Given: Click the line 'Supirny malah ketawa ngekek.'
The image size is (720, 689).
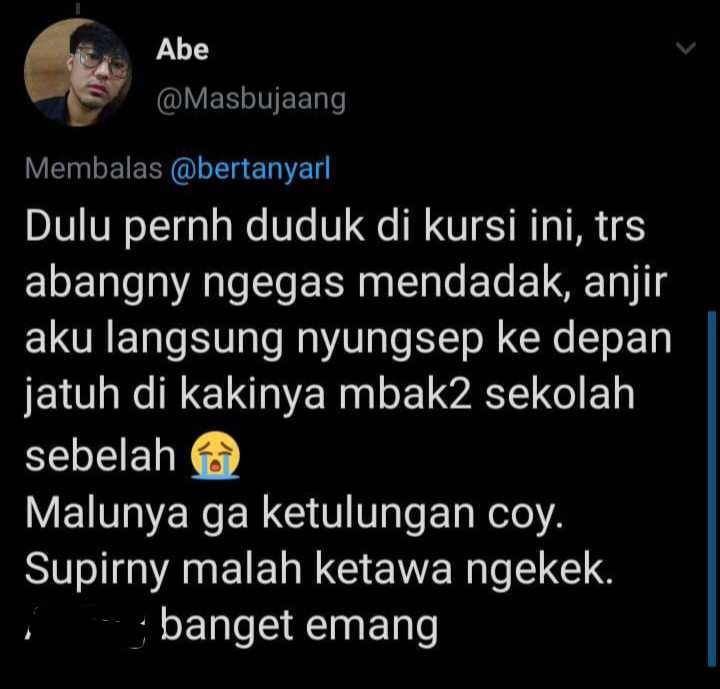Looking at the screenshot, I should [x=319, y=570].
